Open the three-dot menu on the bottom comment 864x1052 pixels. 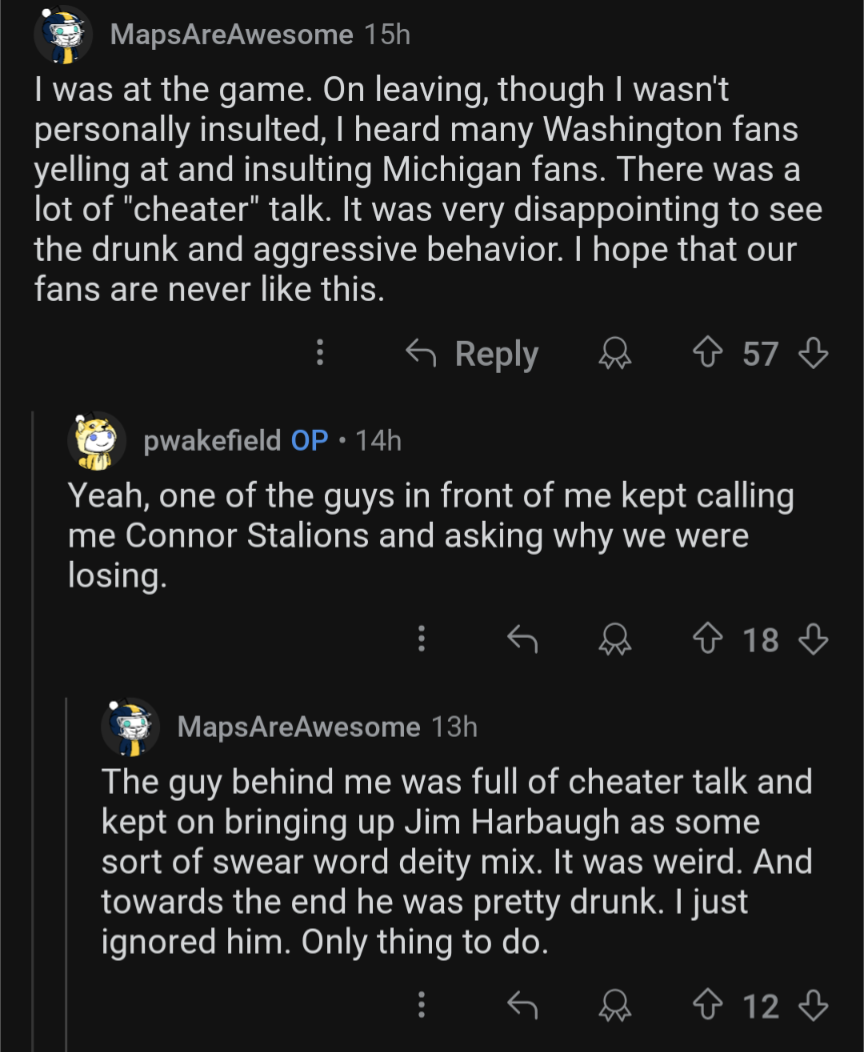(x=421, y=1006)
